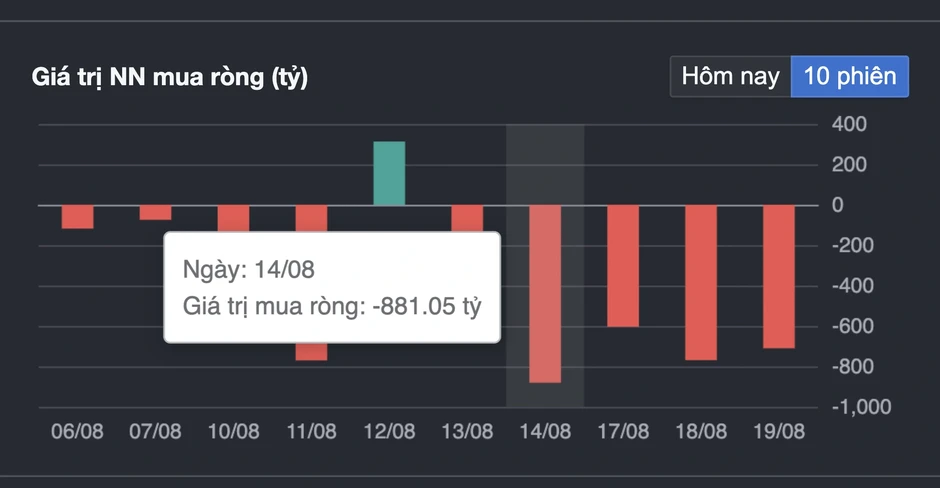Viewport: 940px width, 488px height.
Task: Select the 10 phiên tab
Action: (x=850, y=77)
